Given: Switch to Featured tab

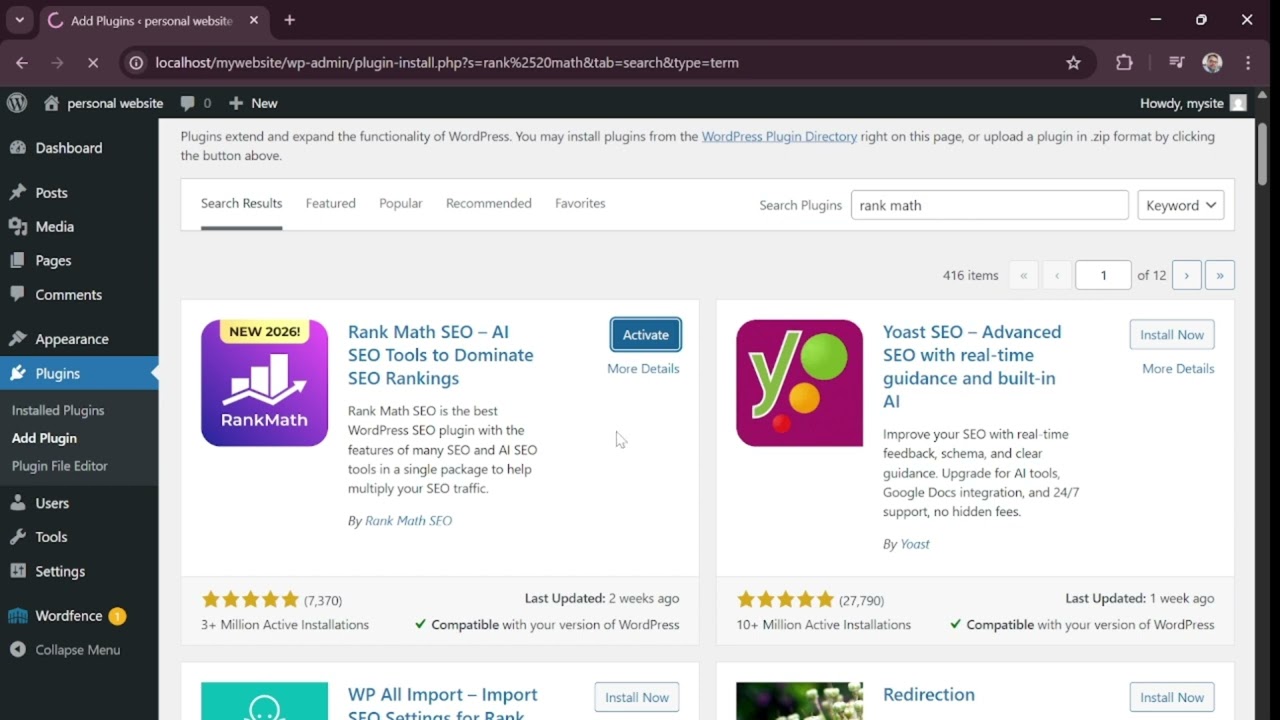Looking at the screenshot, I should (331, 204).
